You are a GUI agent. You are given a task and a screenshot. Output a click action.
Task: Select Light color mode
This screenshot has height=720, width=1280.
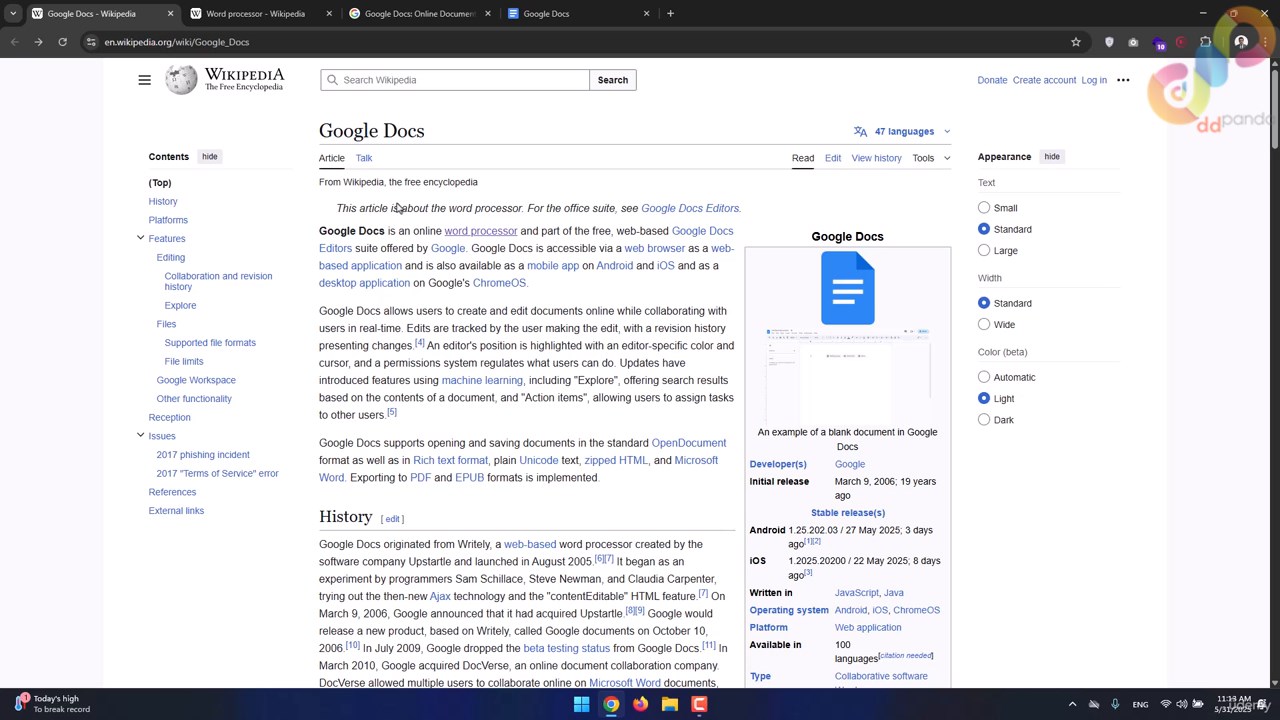984,398
